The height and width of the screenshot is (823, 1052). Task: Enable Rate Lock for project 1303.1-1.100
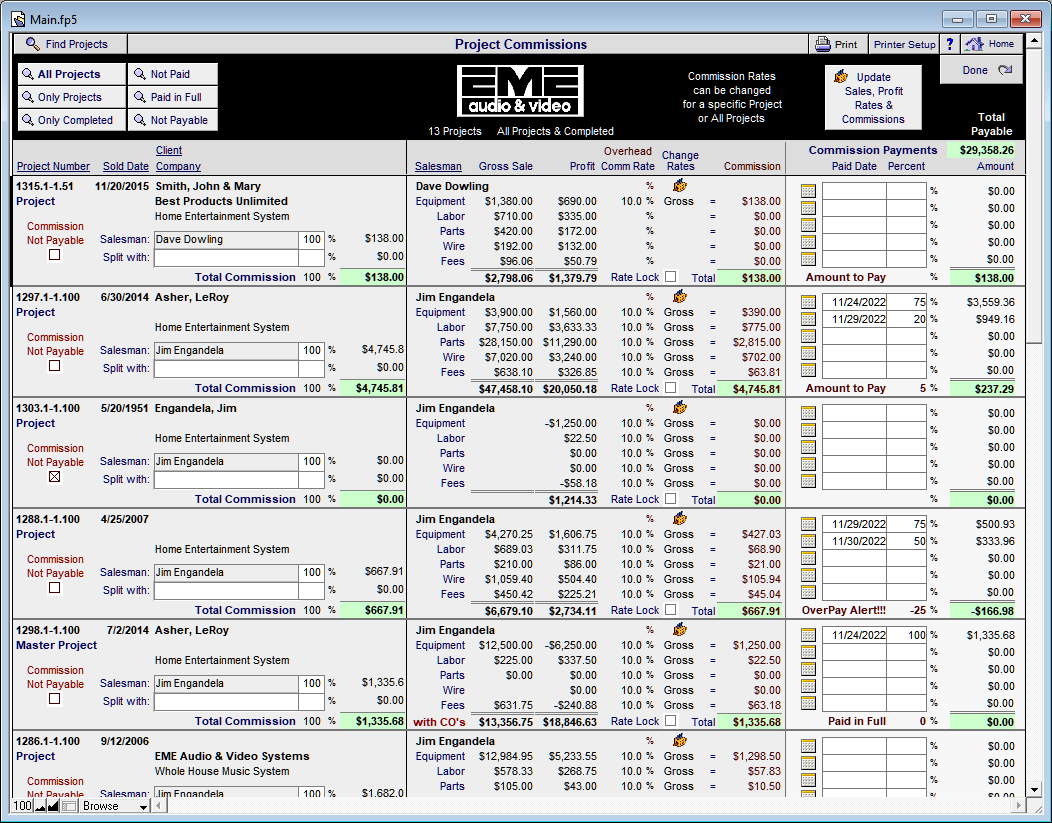pyautogui.click(x=670, y=498)
